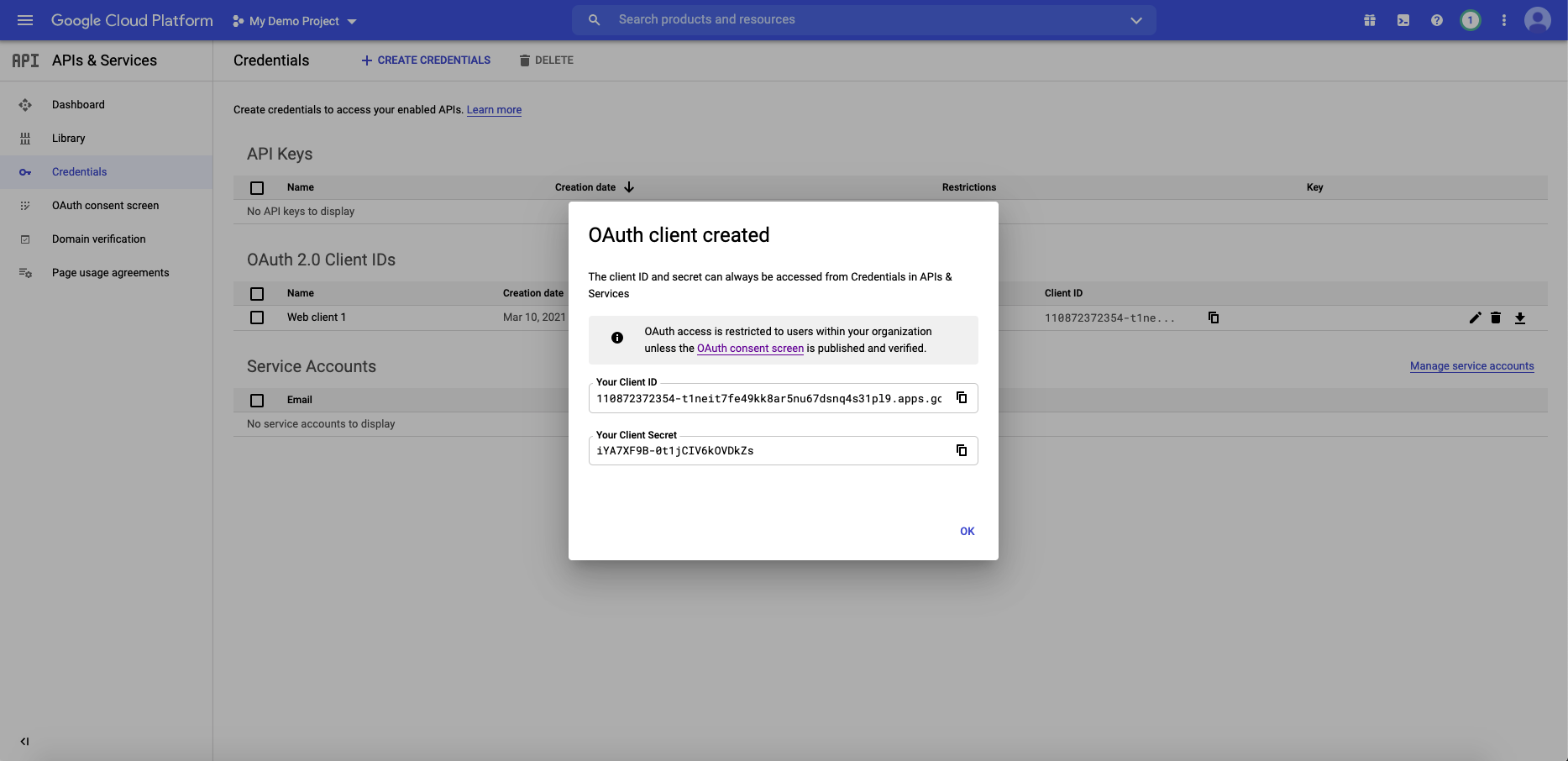Dismiss the dialog with OK
The width and height of the screenshot is (1568, 761).
(x=966, y=531)
